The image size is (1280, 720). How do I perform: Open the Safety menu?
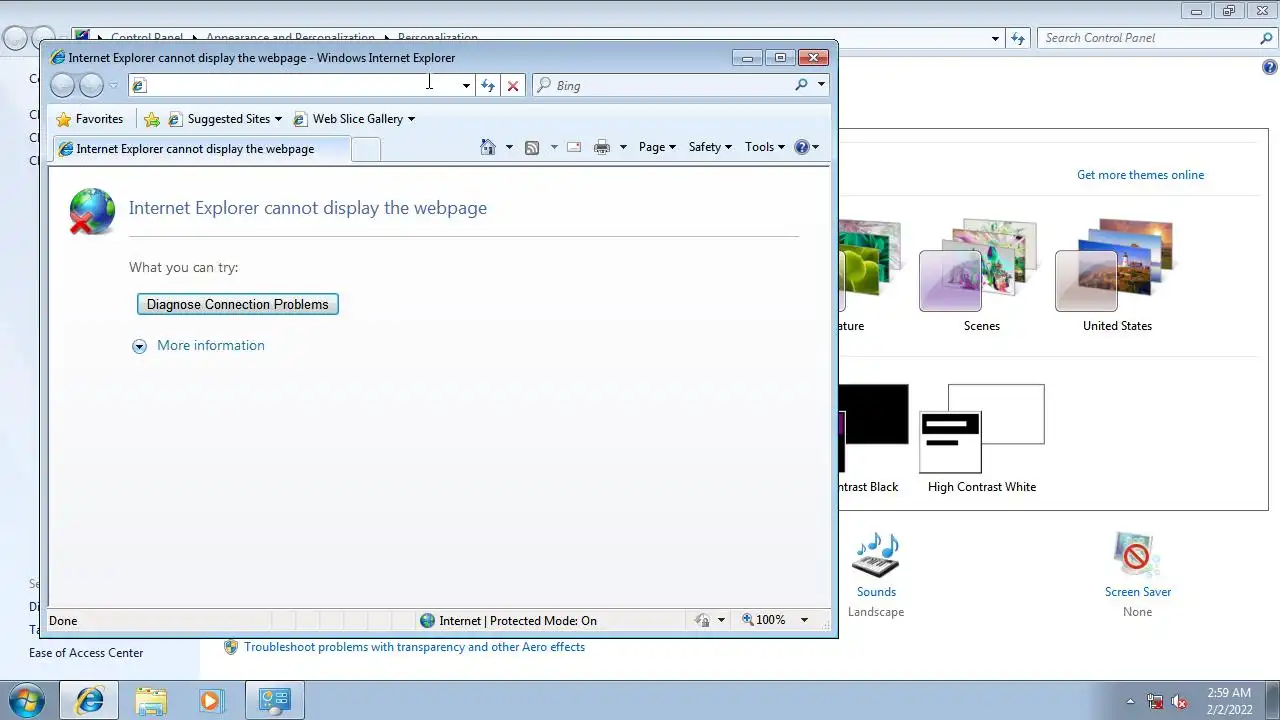pos(710,147)
